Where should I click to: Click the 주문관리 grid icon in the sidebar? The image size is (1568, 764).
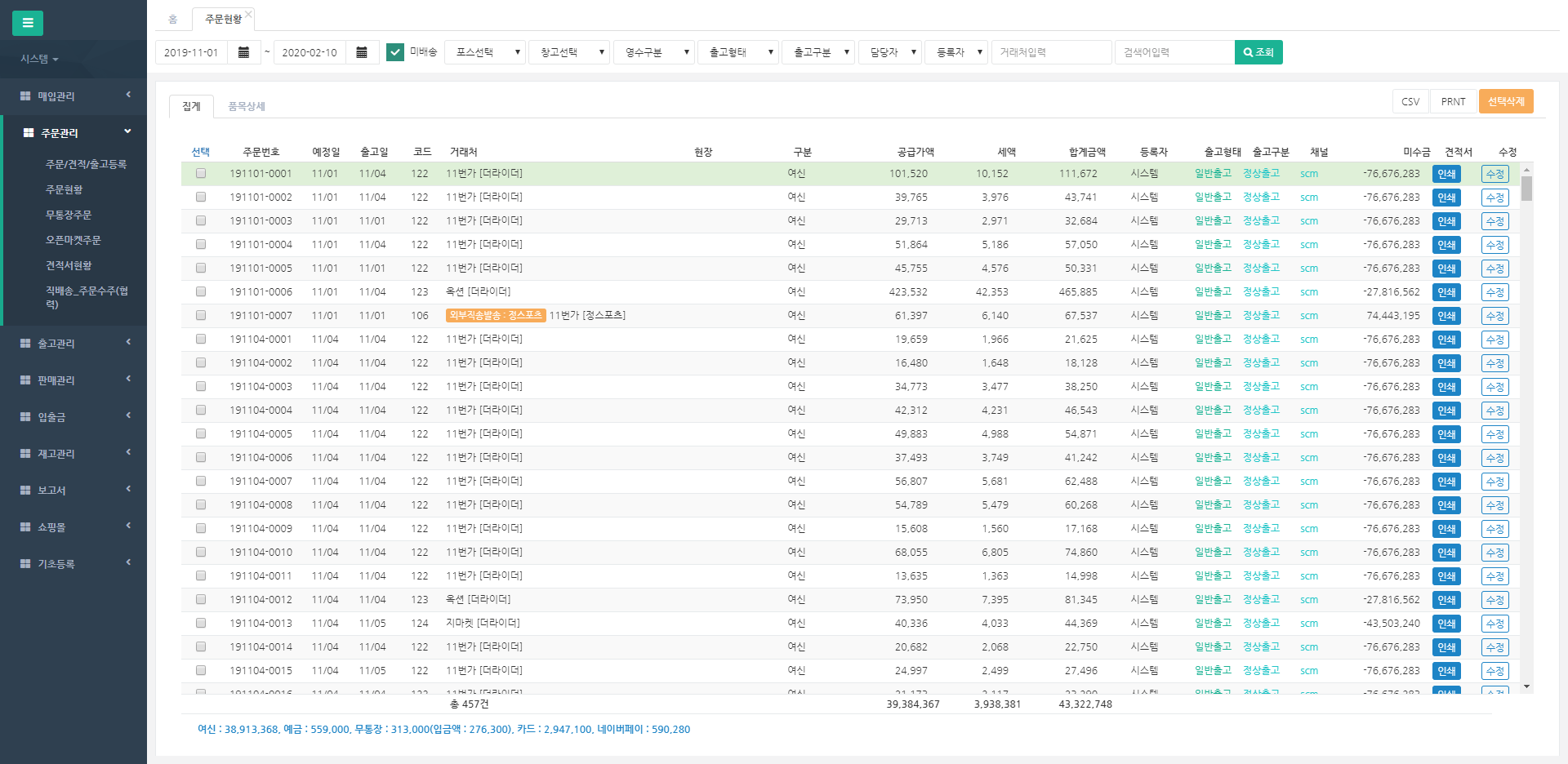tap(29, 133)
